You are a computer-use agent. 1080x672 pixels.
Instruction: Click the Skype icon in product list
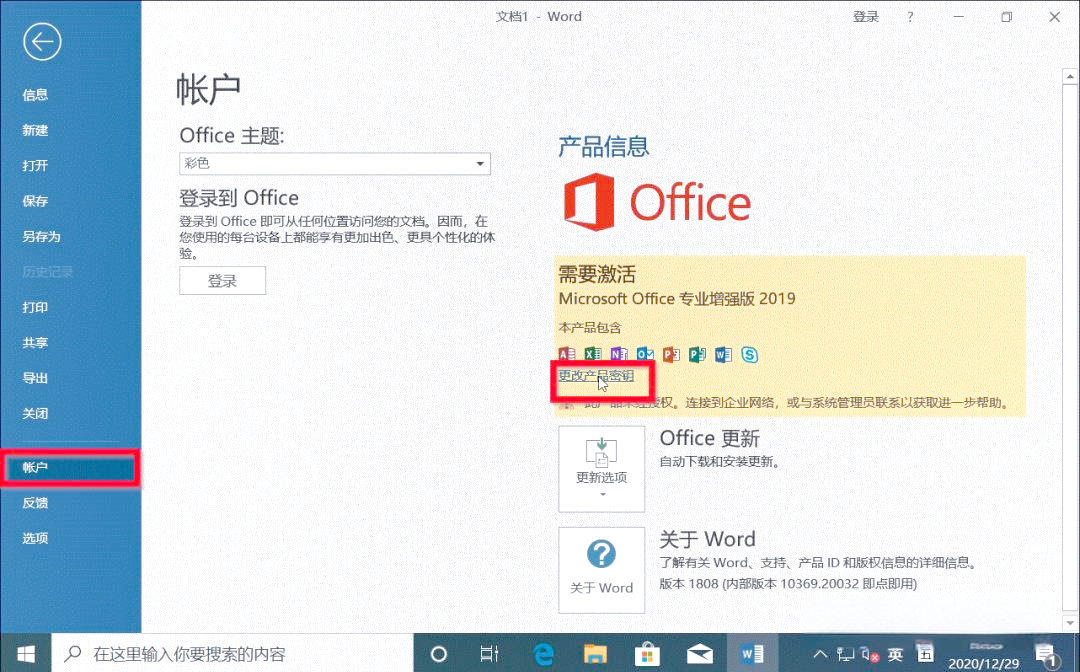pos(749,354)
